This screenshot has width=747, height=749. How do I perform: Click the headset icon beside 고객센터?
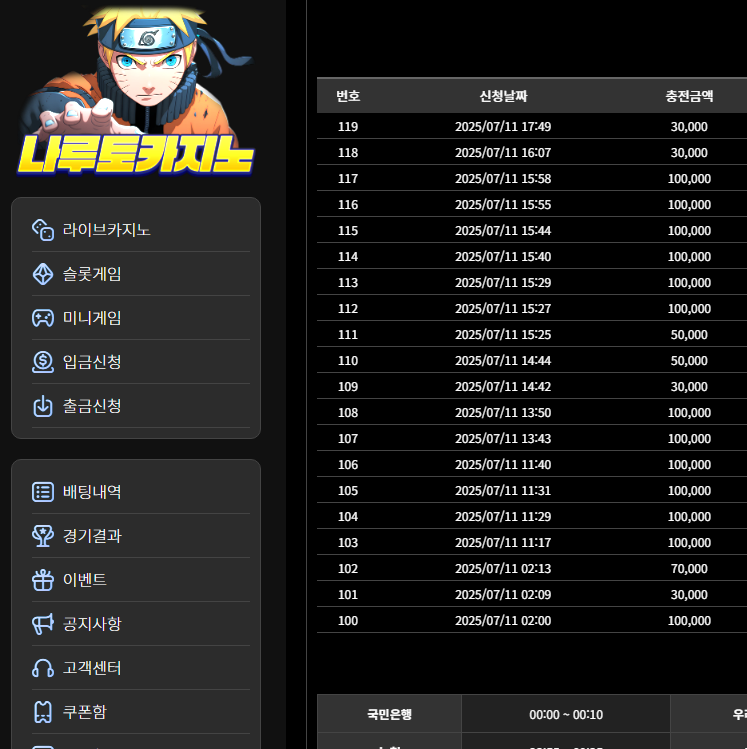click(x=43, y=668)
